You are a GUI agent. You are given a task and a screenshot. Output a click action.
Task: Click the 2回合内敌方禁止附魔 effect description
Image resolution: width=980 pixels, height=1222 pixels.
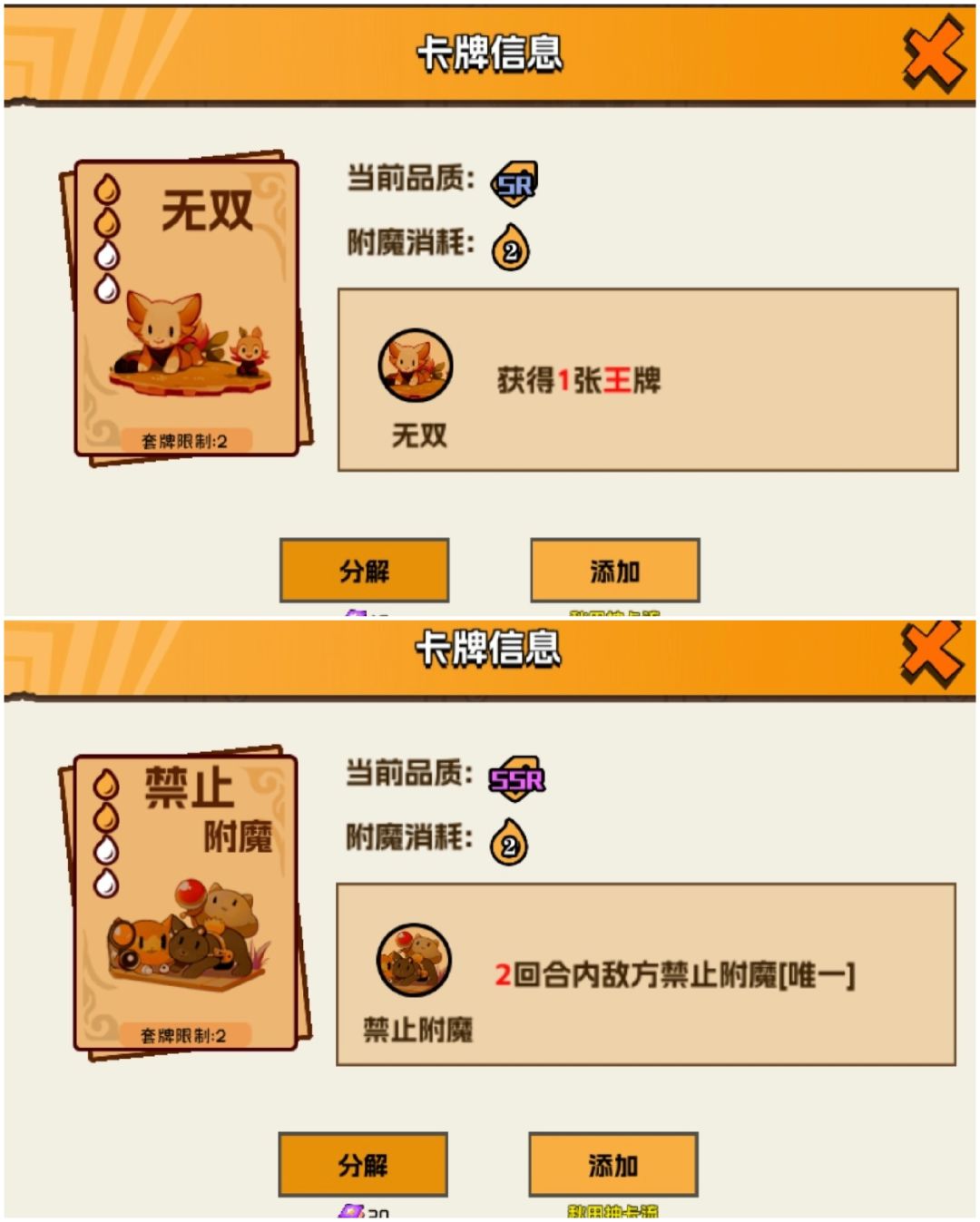coord(674,974)
